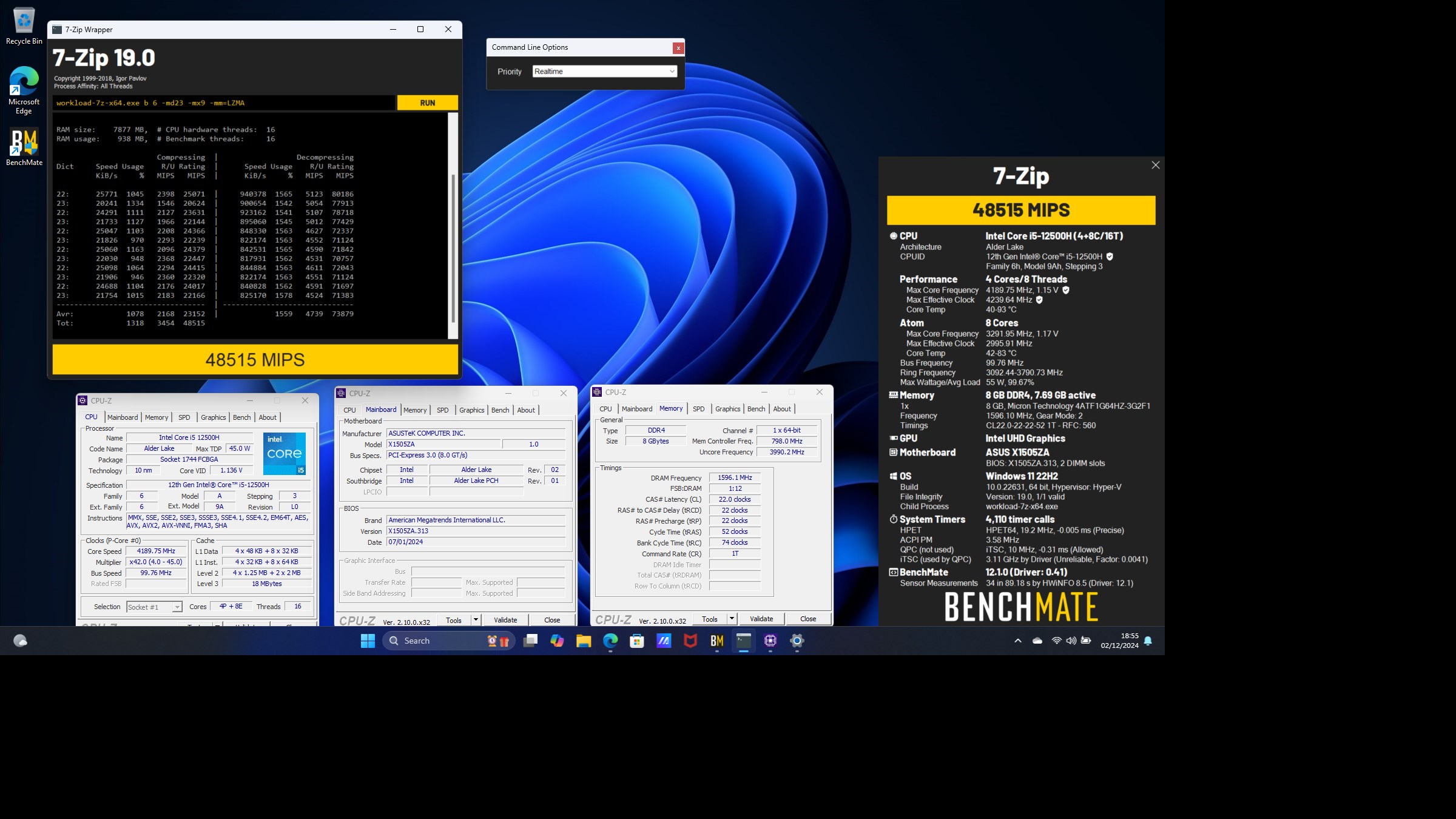Click the CPU chip icon in BenchMate panel
Screen dimensions: 1456x819
click(x=893, y=236)
